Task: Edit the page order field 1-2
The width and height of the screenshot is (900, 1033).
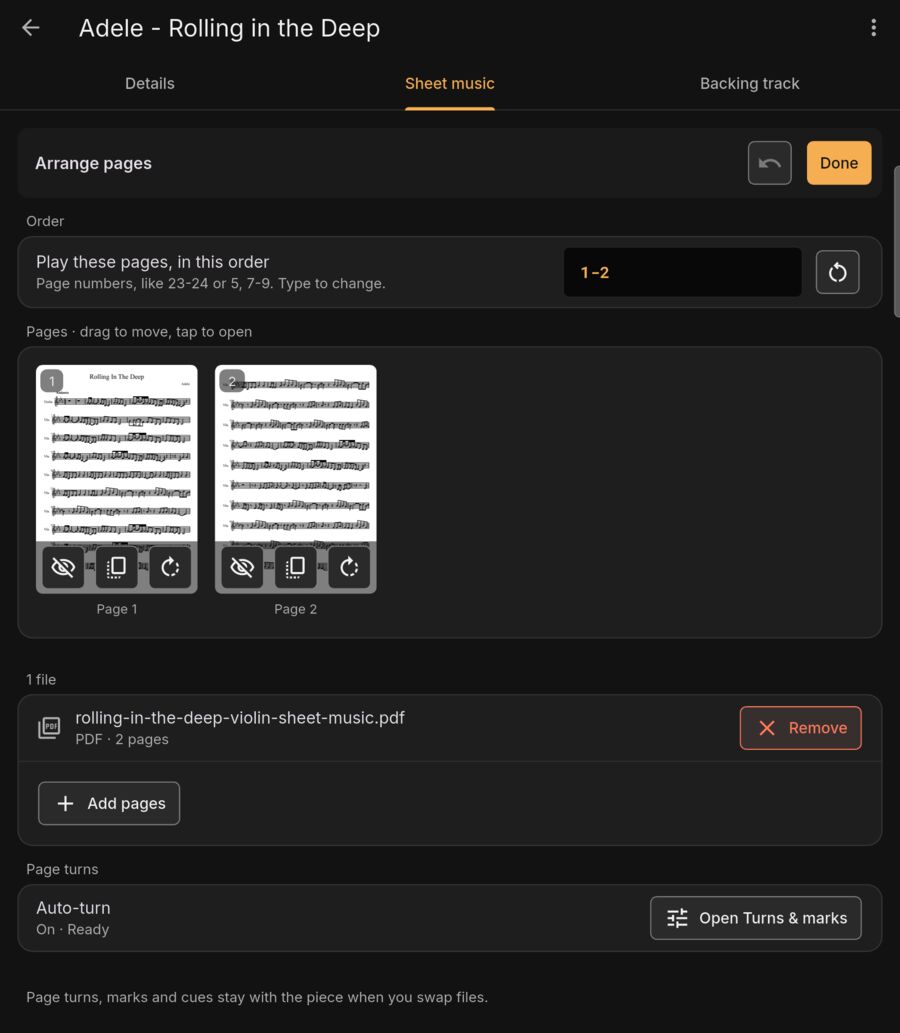Action: (682, 272)
